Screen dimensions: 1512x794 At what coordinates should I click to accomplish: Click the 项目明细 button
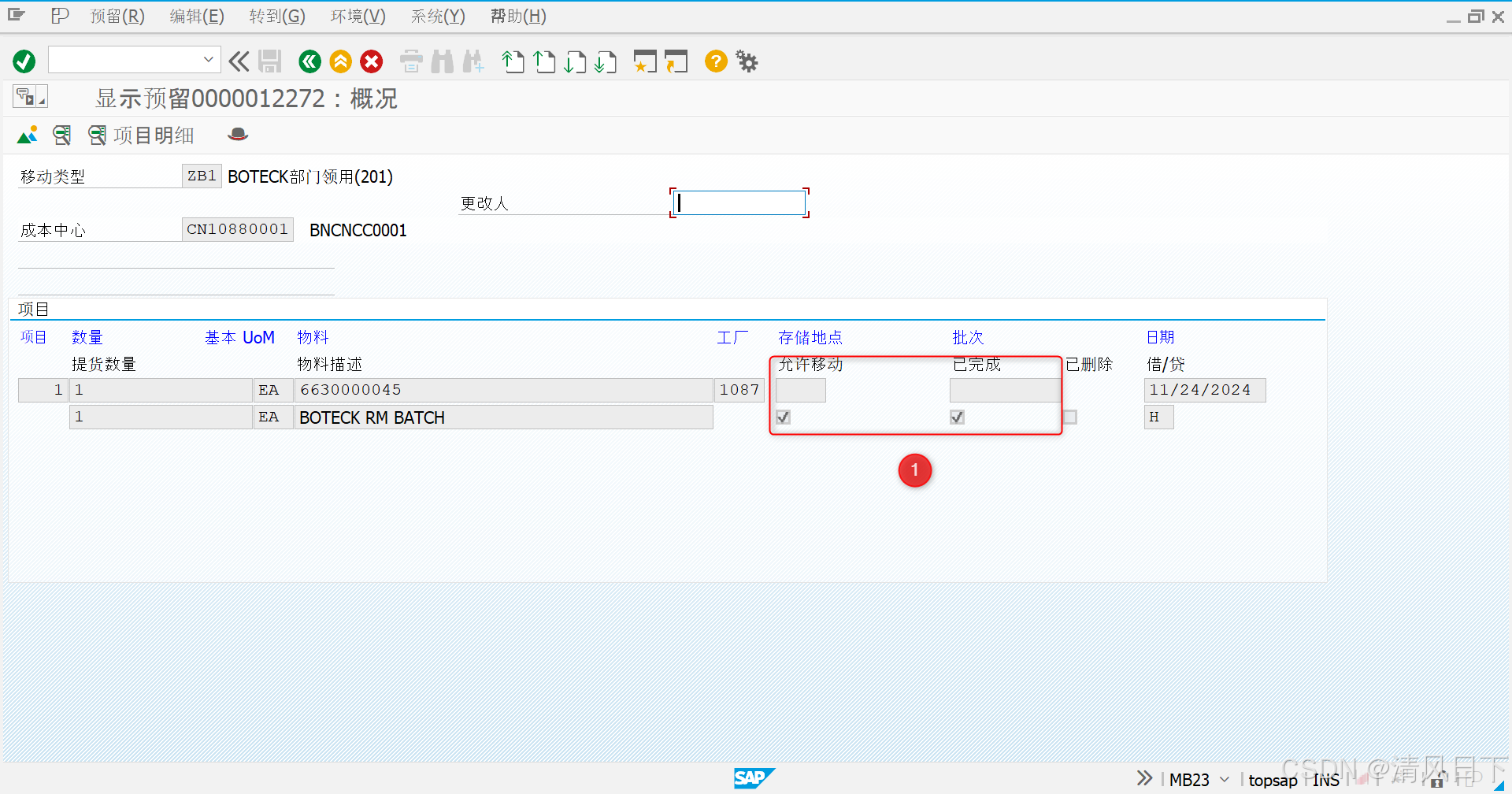(153, 135)
